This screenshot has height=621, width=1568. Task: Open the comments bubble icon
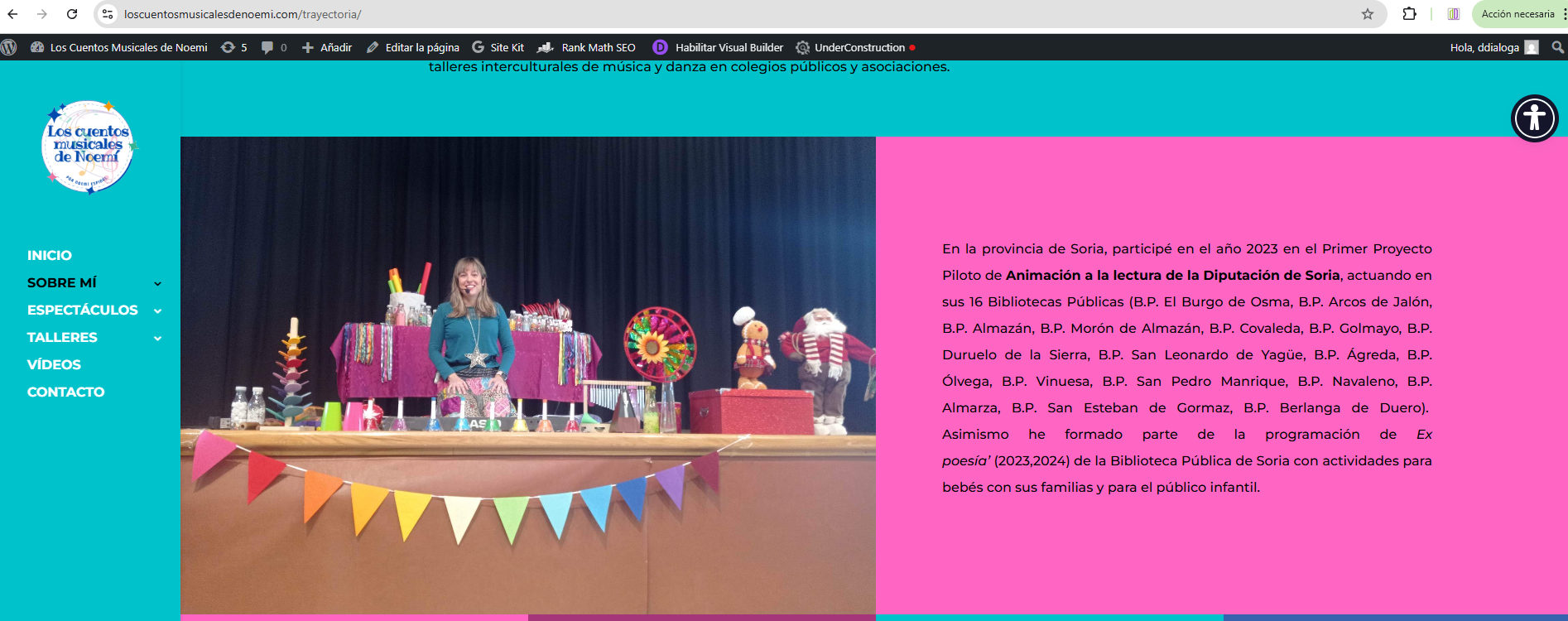(x=272, y=47)
